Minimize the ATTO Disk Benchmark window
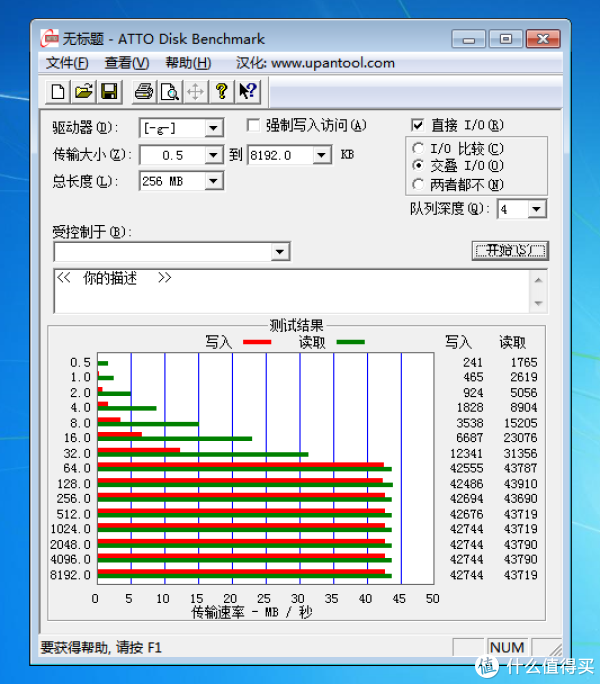This screenshot has width=600, height=684. pos(469,40)
